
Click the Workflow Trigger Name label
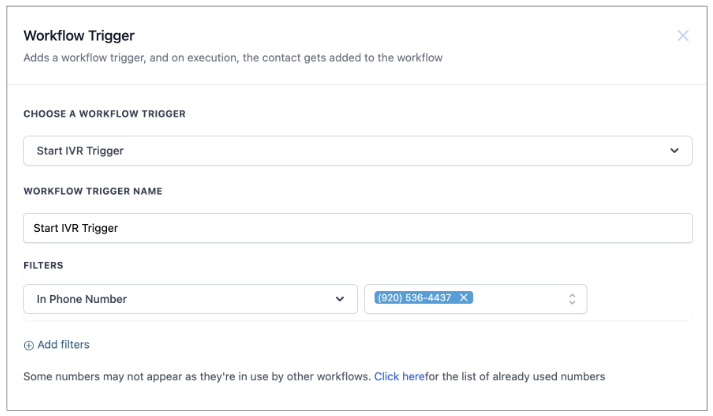[93, 191]
